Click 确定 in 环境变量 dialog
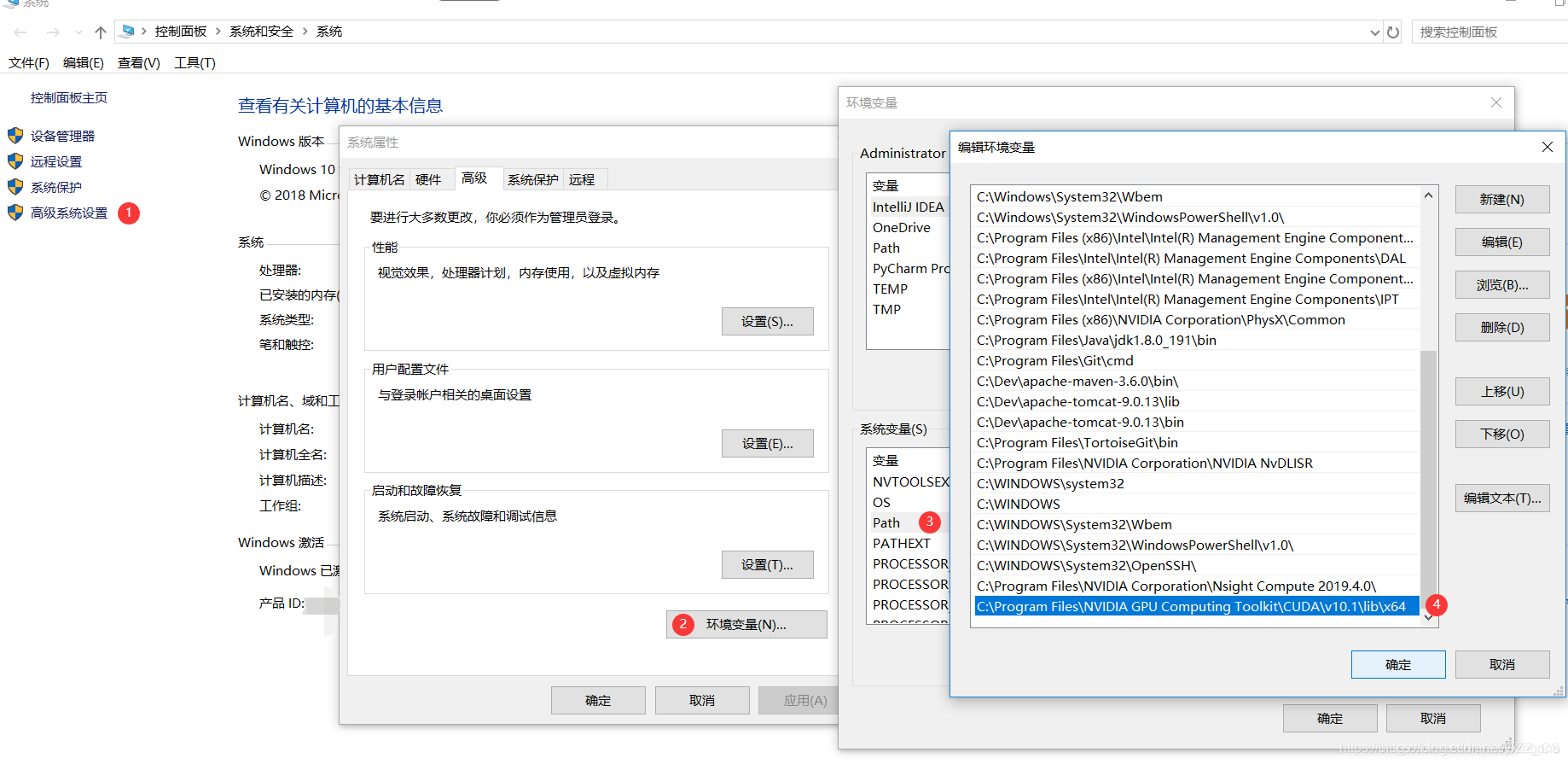 coord(1330,719)
